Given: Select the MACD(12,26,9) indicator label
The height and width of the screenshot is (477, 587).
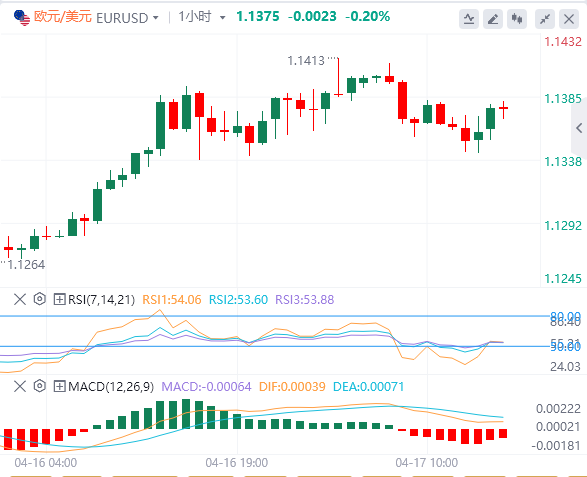Looking at the screenshot, I should (111, 386).
